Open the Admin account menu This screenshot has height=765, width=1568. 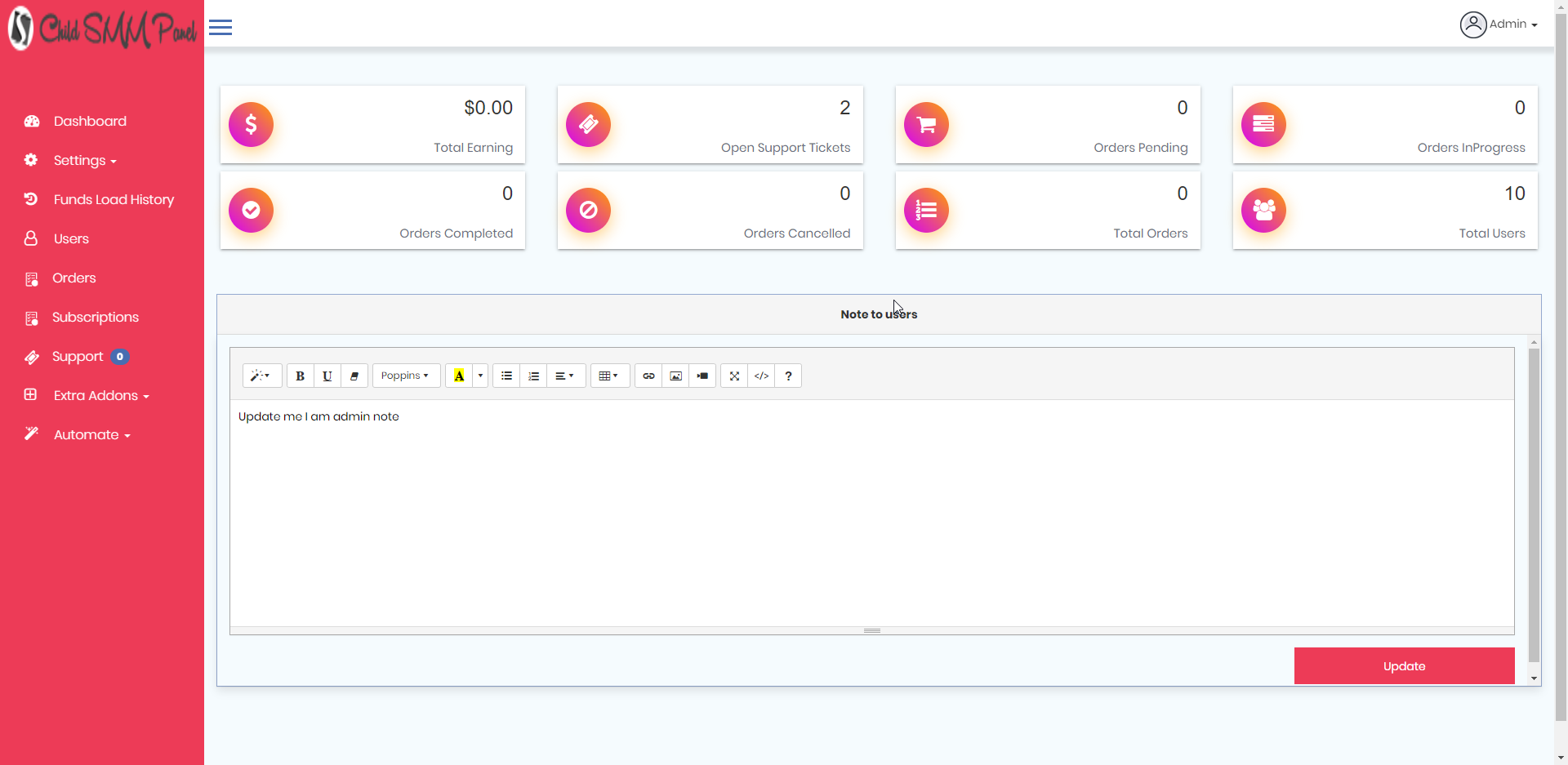coord(1499,24)
